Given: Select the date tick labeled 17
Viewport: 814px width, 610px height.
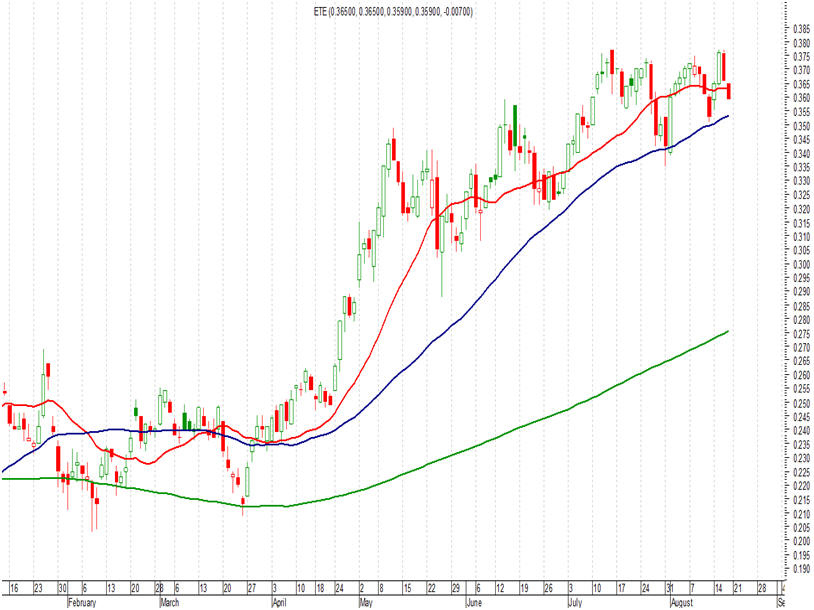Looking at the screenshot, I should [x=621, y=589].
